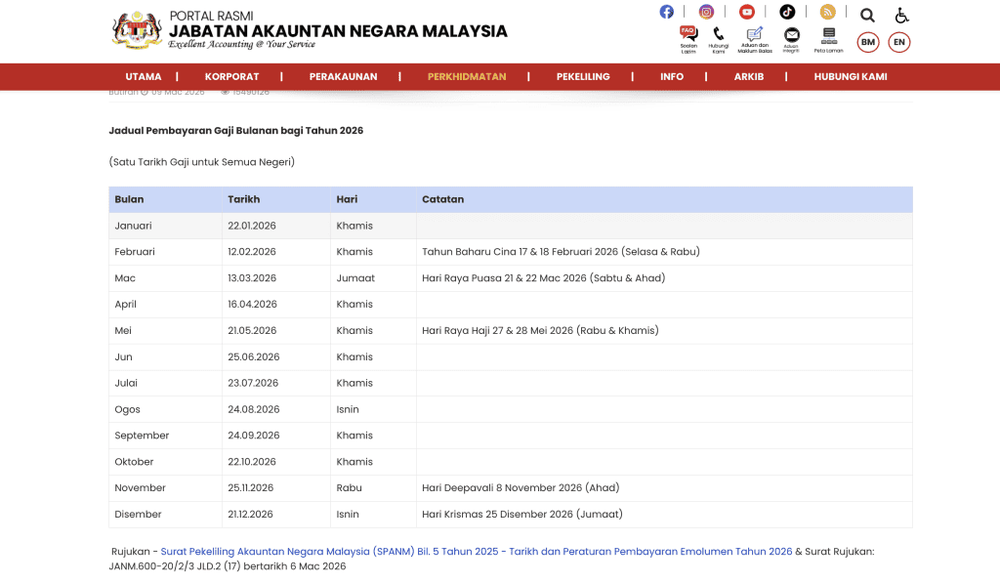Open the JANM Facebook page icon
The image size is (1000, 584).
666,12
